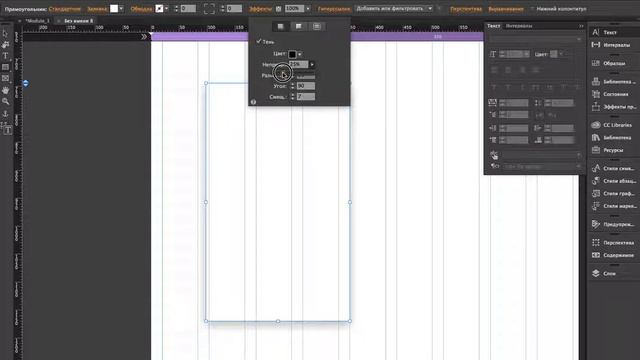
Task: Select Текст tab in text panel
Action: [x=493, y=26]
